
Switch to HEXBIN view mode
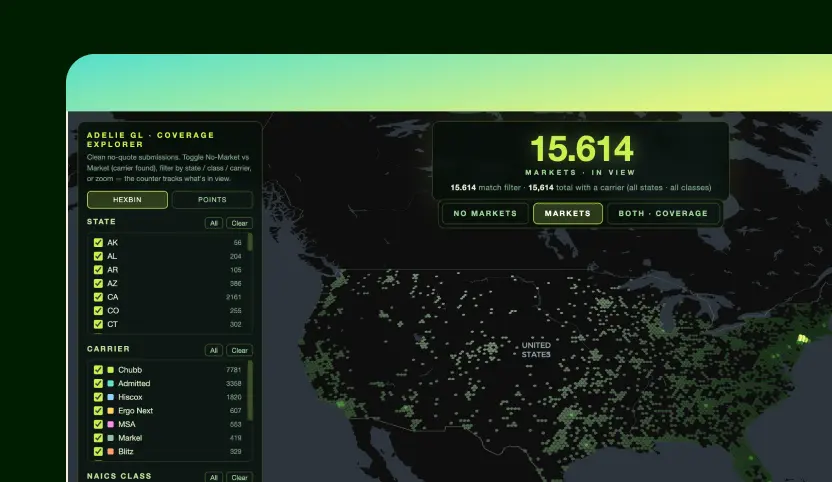pos(127,200)
